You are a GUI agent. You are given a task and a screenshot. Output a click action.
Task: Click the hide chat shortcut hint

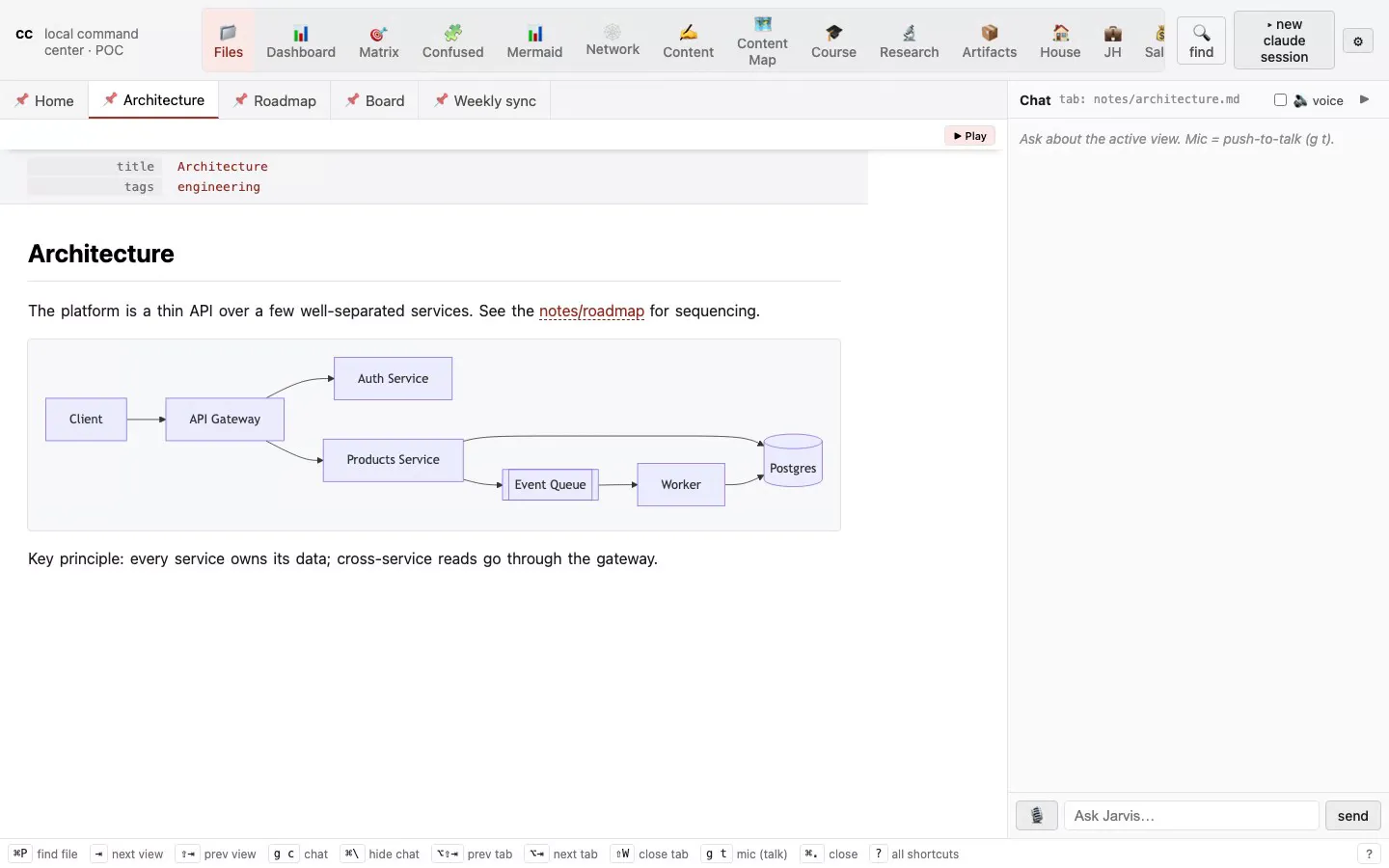[x=381, y=854]
